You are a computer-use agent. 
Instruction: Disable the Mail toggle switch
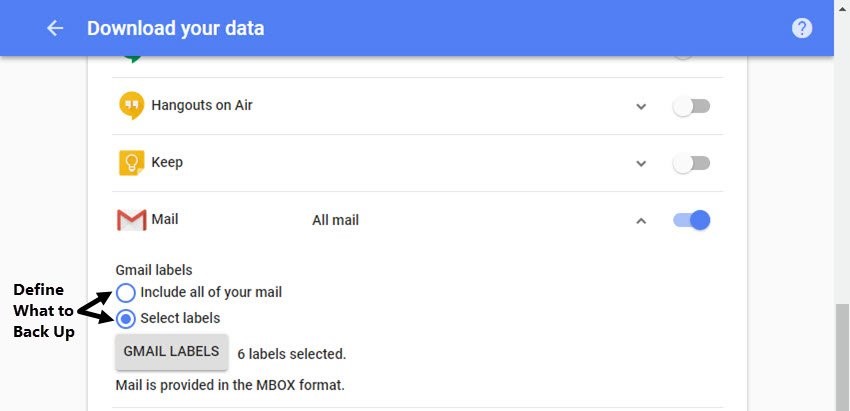tap(692, 220)
